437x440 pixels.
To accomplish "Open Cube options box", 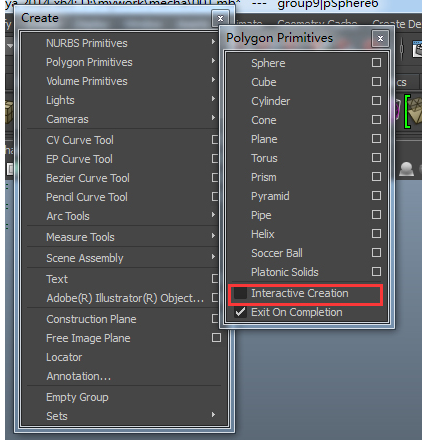I will click(376, 82).
